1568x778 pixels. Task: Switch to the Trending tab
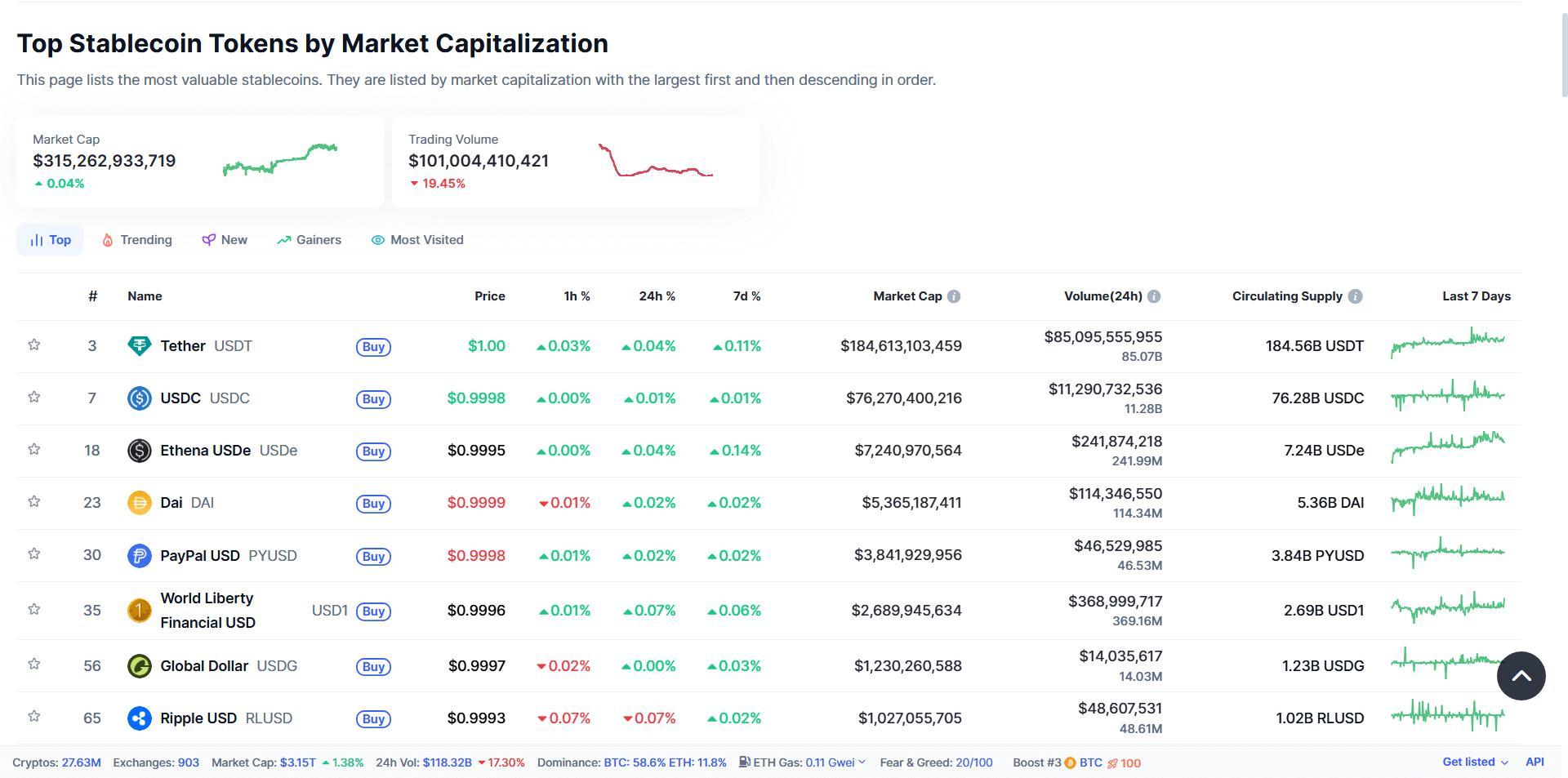[x=137, y=240]
